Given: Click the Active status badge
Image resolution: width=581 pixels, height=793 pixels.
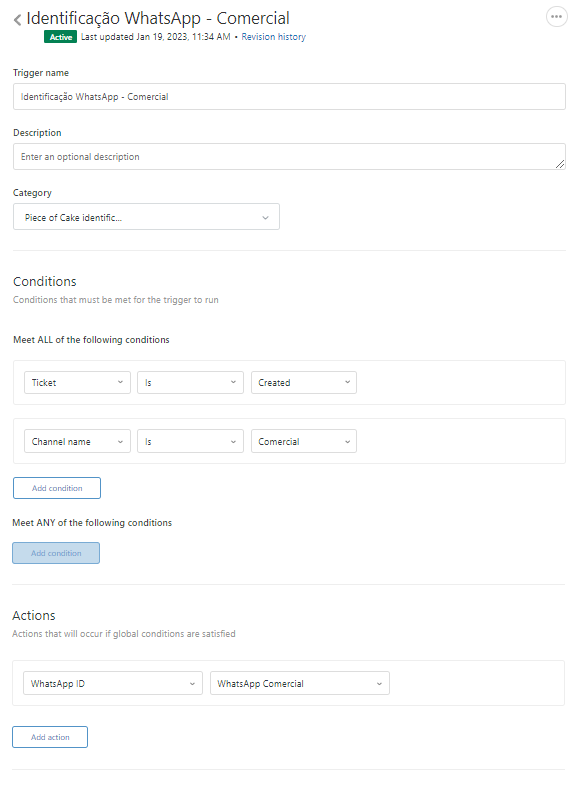Looking at the screenshot, I should tap(60, 37).
